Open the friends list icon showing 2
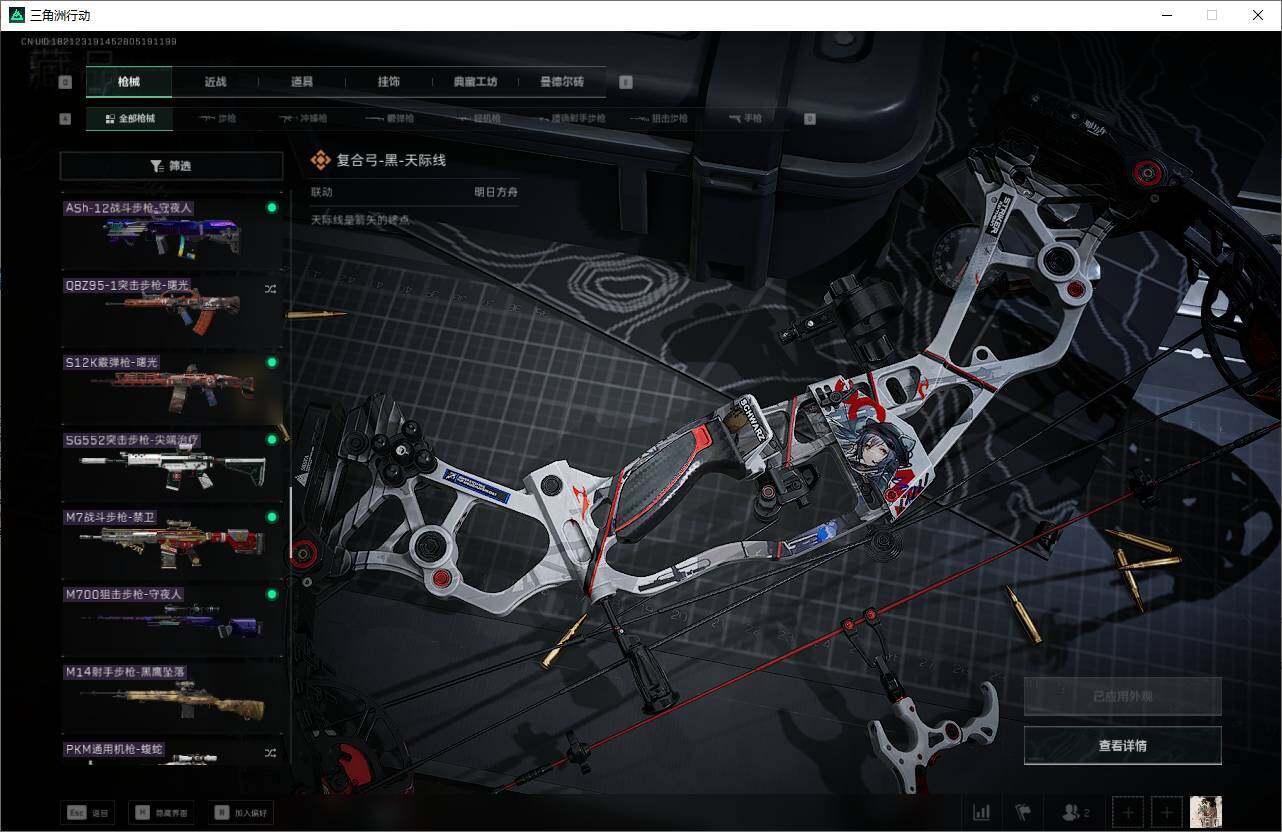The width and height of the screenshot is (1282, 832). [1076, 812]
